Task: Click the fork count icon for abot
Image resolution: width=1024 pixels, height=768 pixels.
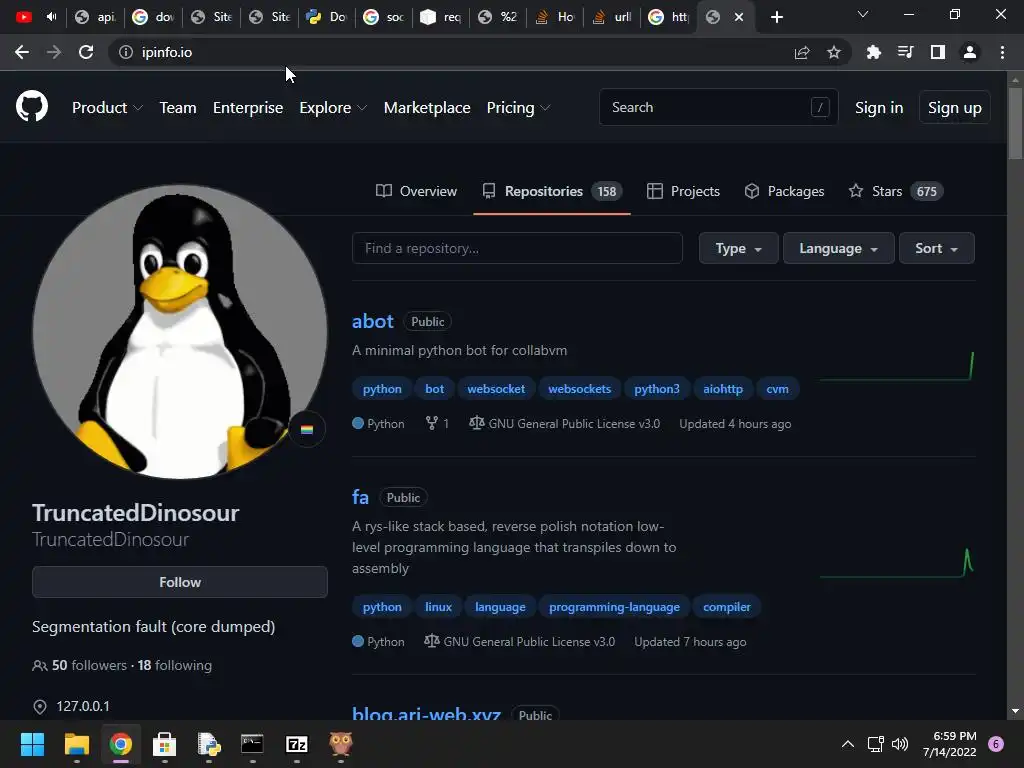Action: click(432, 423)
